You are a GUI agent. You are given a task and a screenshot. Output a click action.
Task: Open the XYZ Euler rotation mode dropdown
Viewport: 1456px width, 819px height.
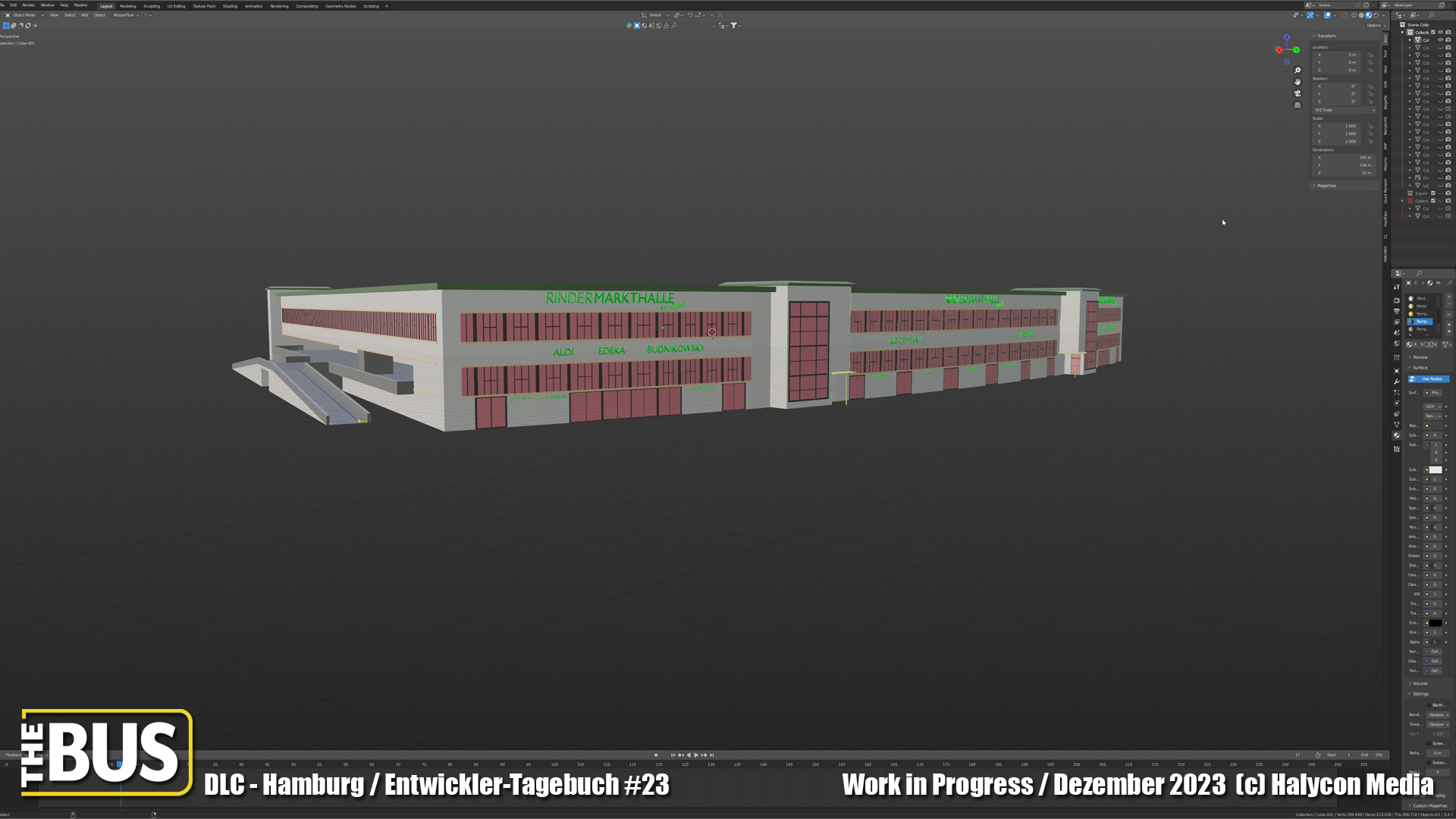coord(1345,110)
